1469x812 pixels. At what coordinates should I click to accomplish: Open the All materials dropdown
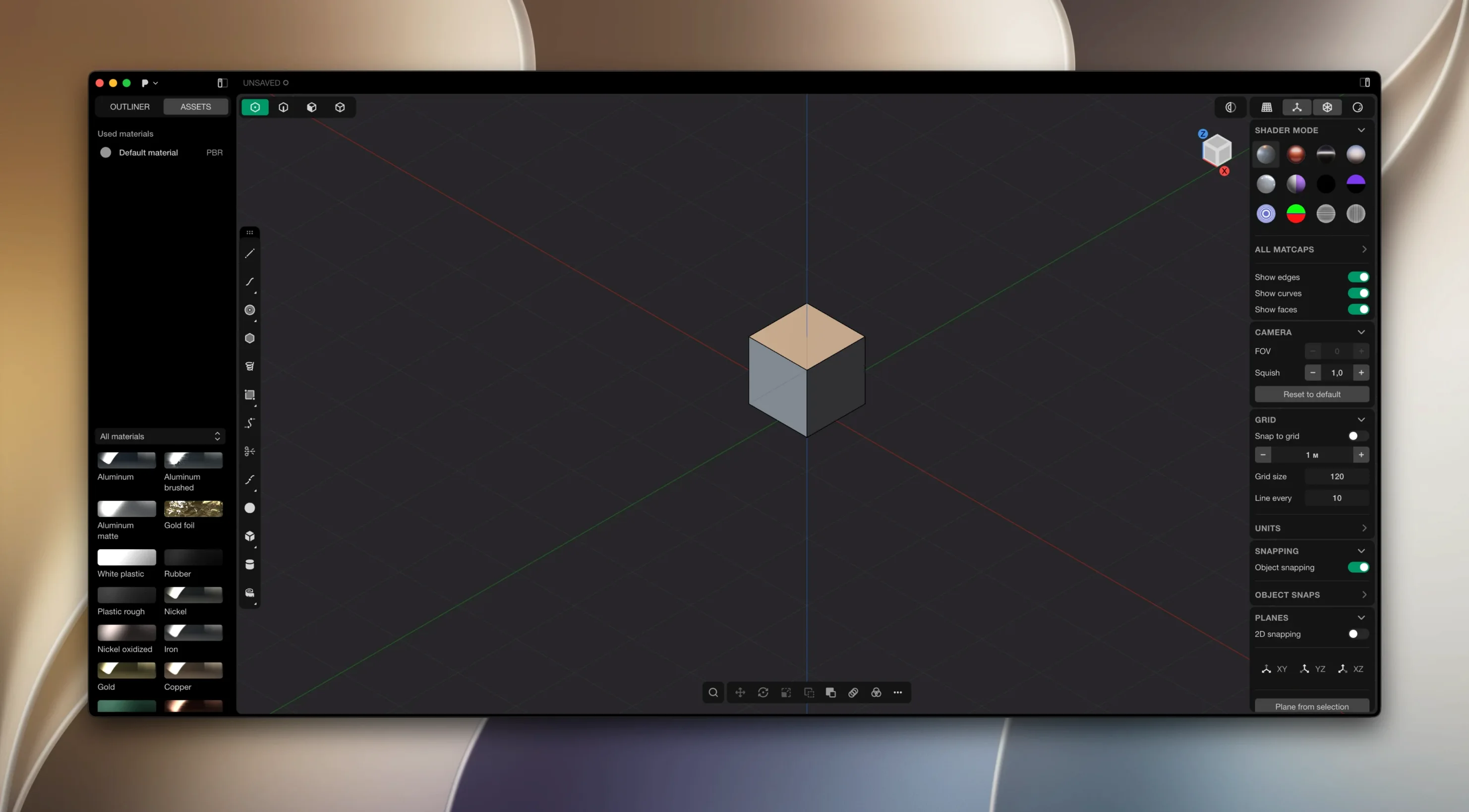click(x=160, y=437)
